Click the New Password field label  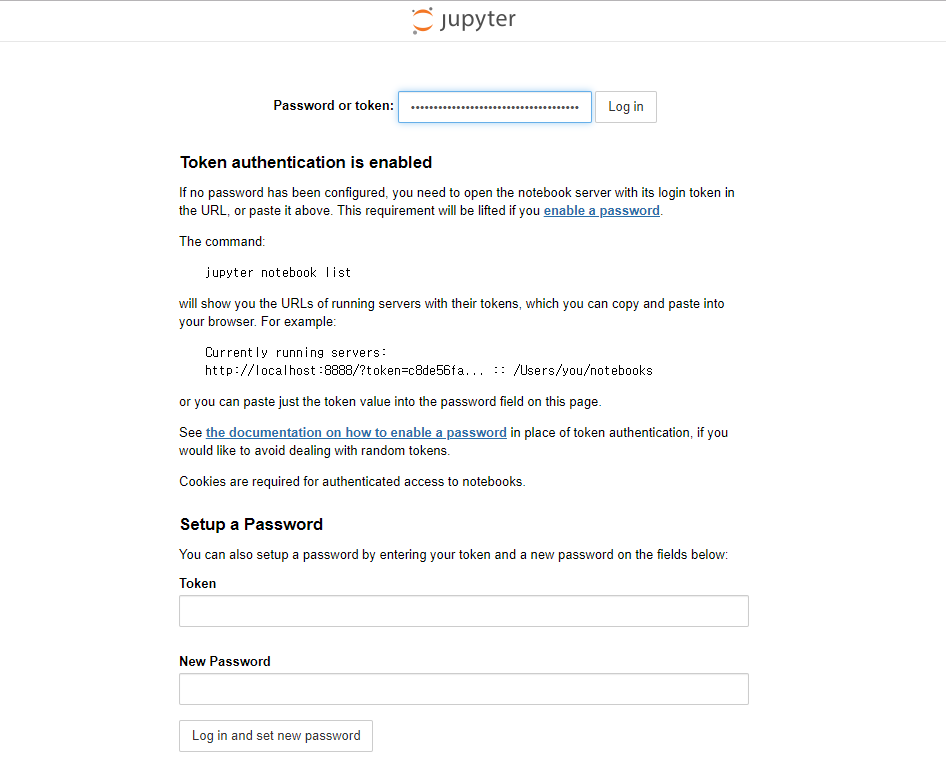point(224,661)
